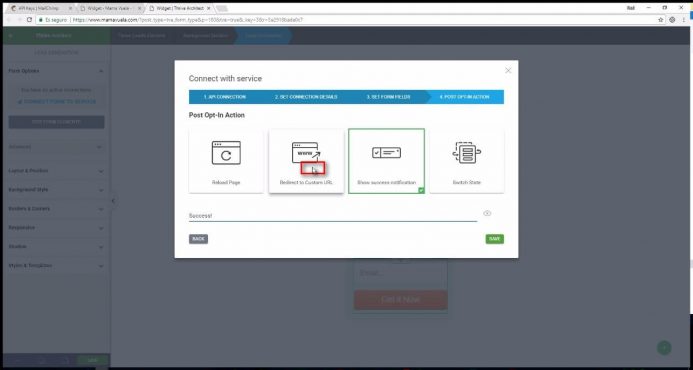693x370 pixels.
Task: Expand the Background Style section
Action: coord(57,190)
